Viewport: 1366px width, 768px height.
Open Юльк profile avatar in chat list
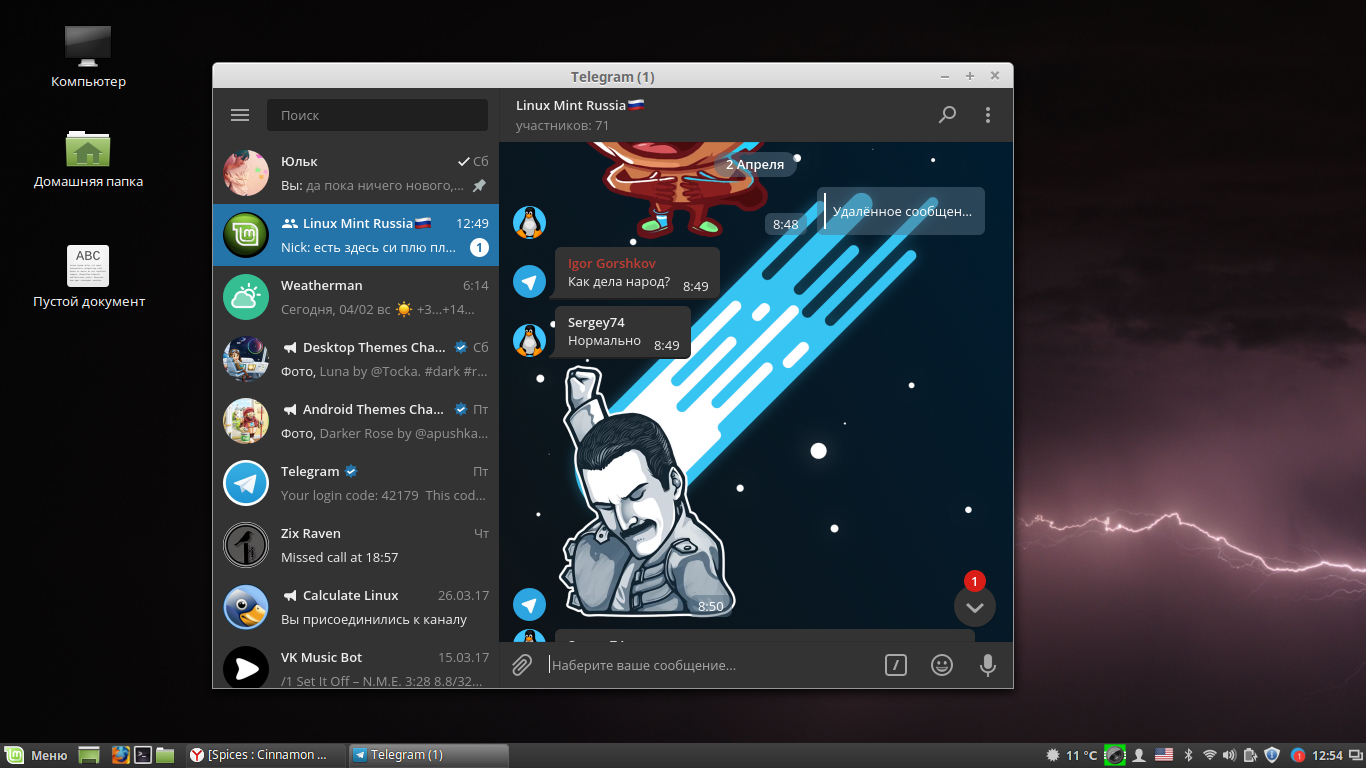point(246,173)
